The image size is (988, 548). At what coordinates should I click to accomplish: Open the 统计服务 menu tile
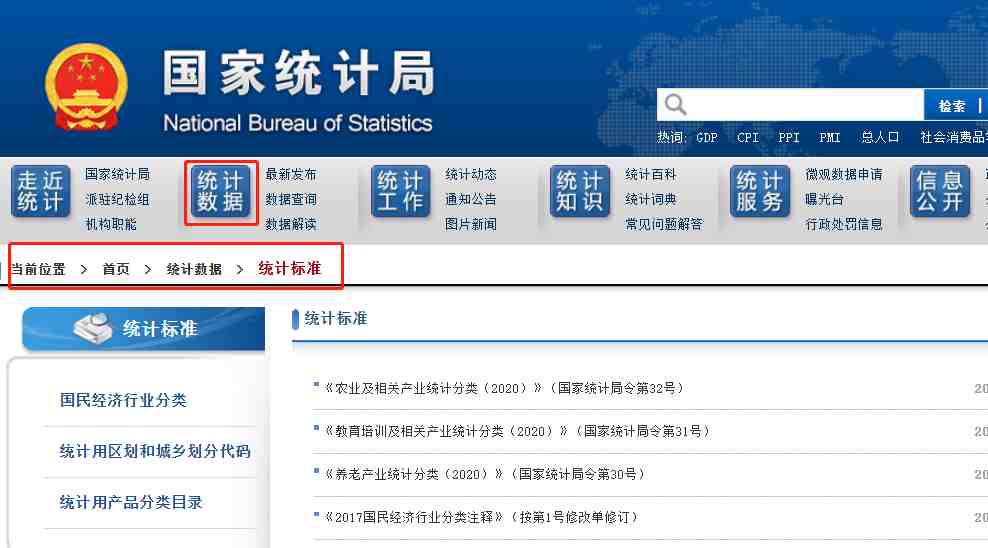[760, 191]
